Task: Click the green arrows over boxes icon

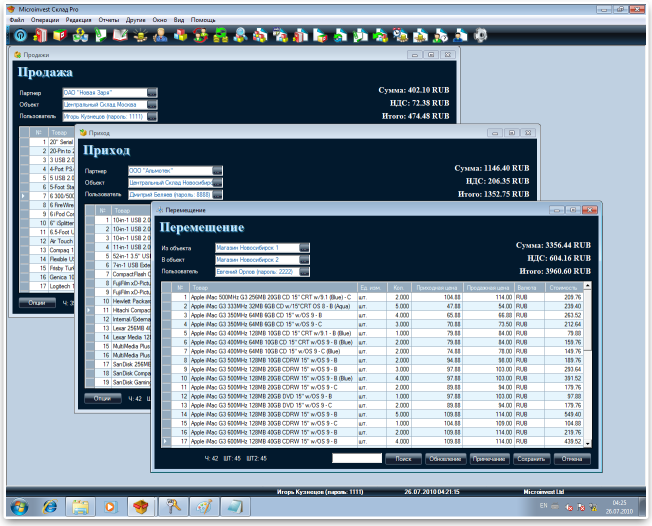Action: coord(220,35)
